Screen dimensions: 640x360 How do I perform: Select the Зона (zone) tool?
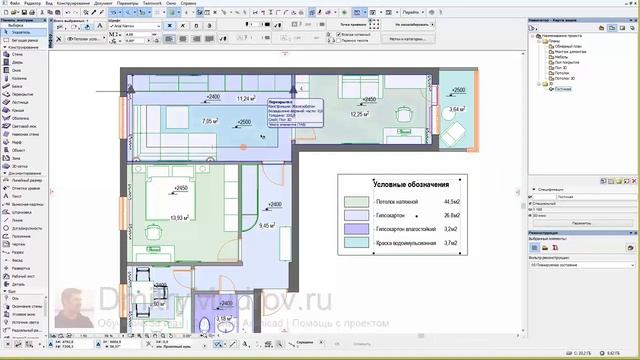click(16, 158)
